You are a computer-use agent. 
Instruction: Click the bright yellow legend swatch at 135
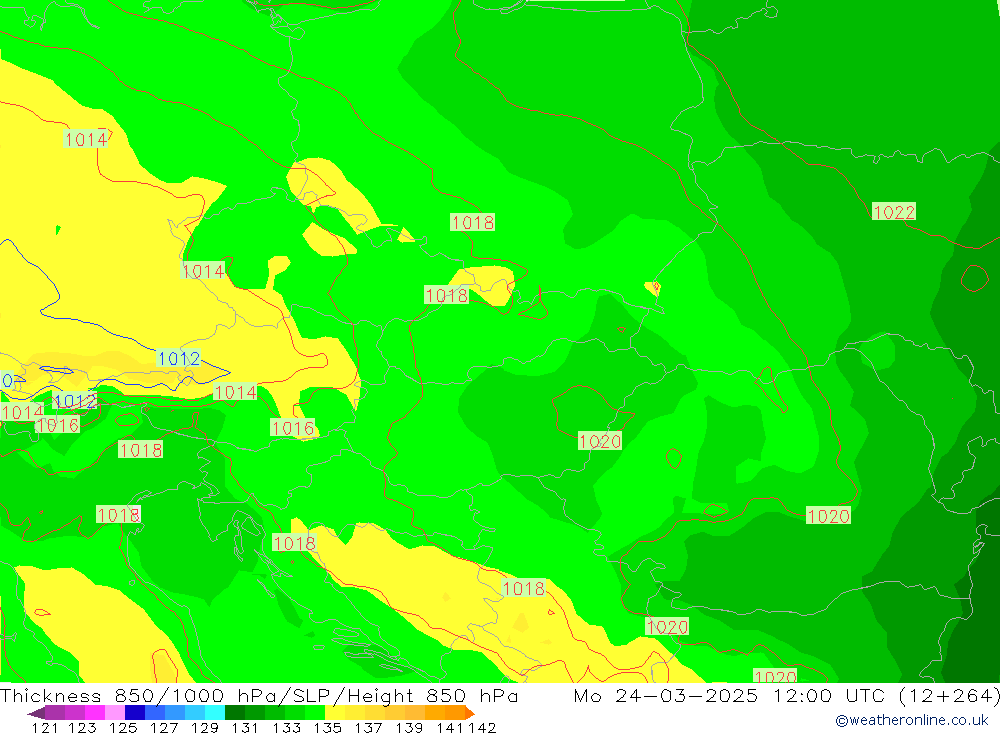point(335,712)
